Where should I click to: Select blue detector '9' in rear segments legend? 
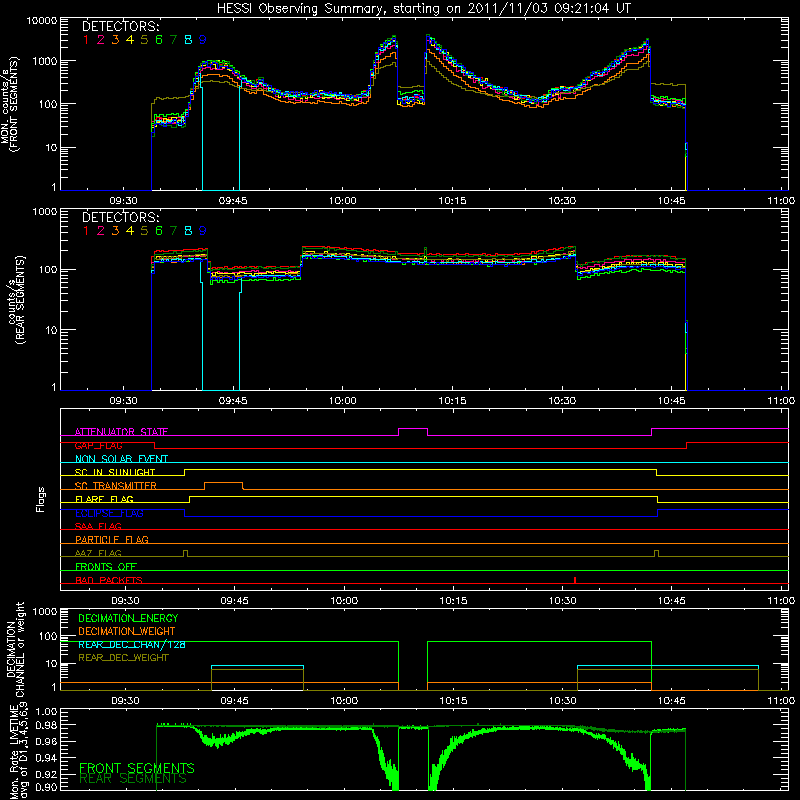pyautogui.click(x=203, y=231)
